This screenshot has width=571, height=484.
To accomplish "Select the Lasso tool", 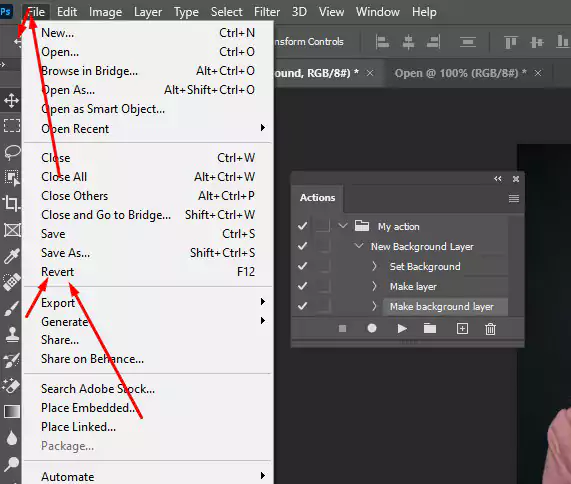I will point(12,152).
